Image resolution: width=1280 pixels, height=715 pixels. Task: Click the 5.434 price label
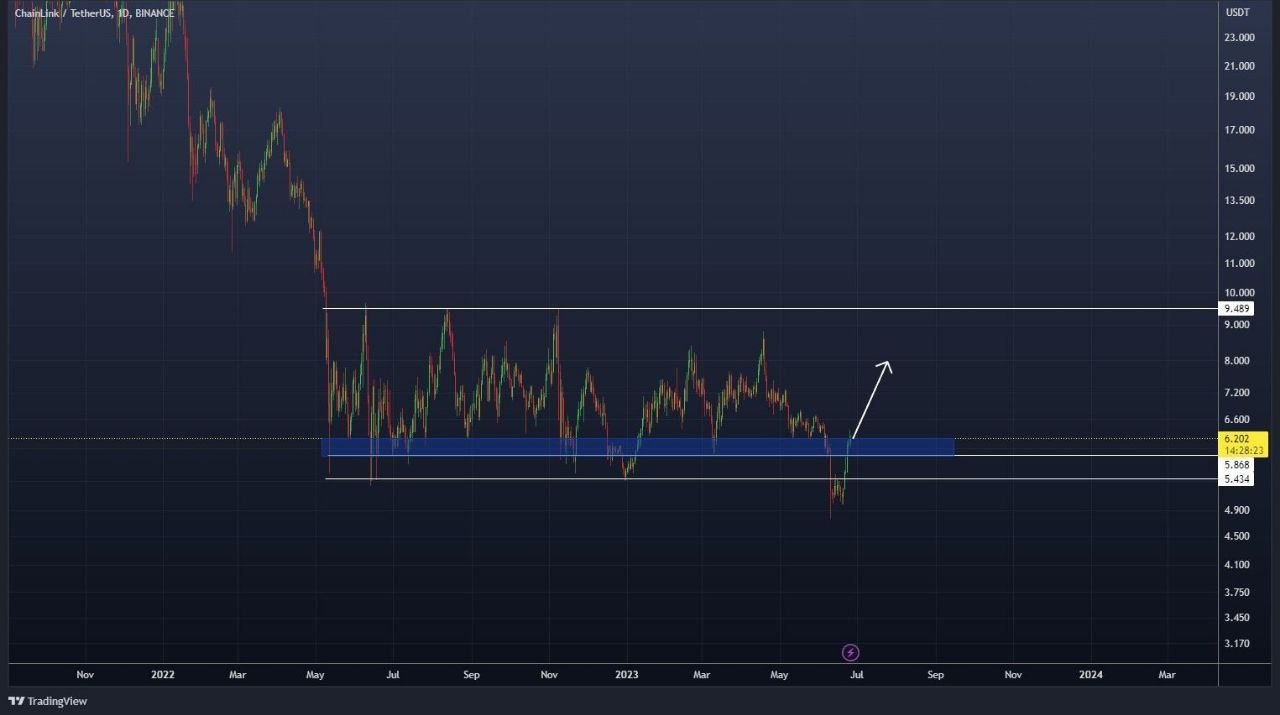pos(1236,479)
